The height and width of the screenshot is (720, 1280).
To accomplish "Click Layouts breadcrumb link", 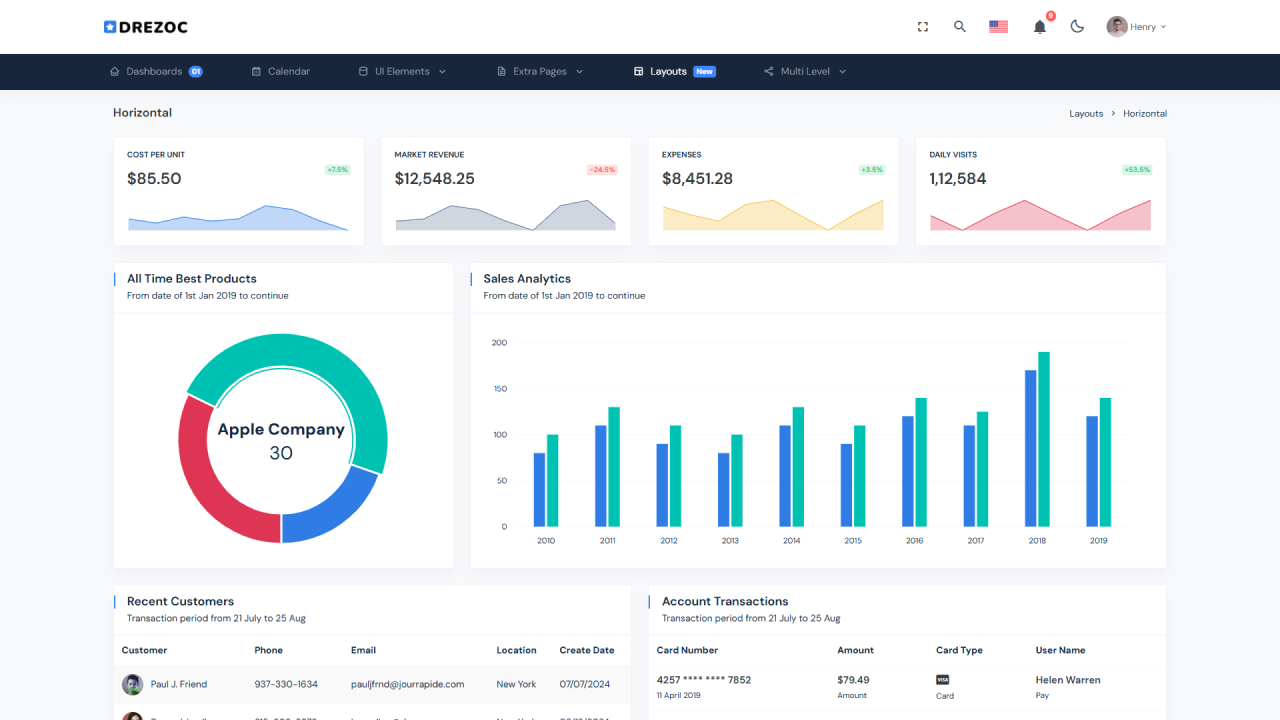I will pos(1086,114).
